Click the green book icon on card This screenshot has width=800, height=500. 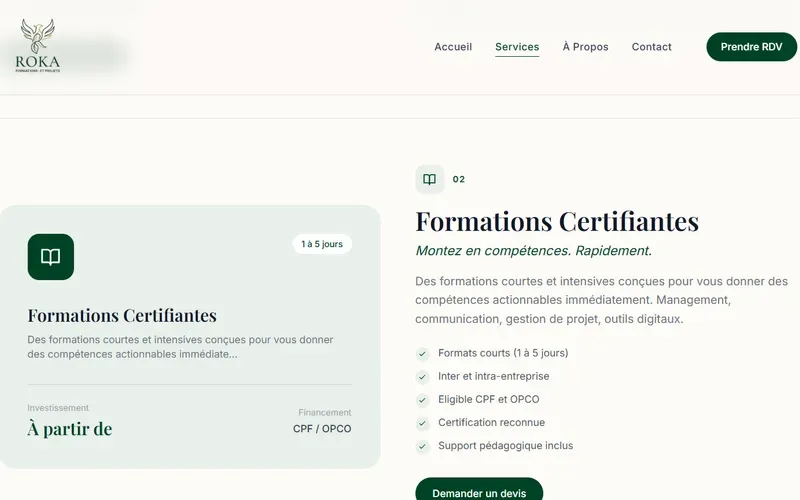tap(51, 257)
